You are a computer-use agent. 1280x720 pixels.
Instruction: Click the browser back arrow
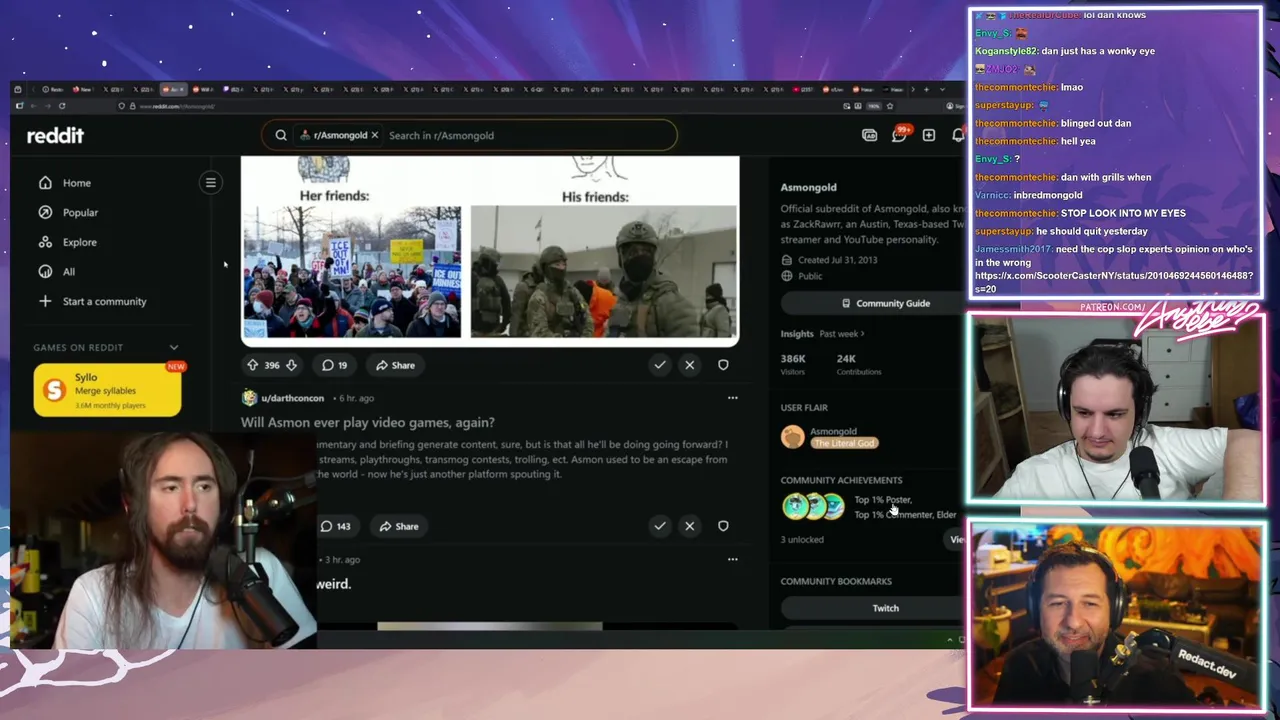click(x=32, y=106)
